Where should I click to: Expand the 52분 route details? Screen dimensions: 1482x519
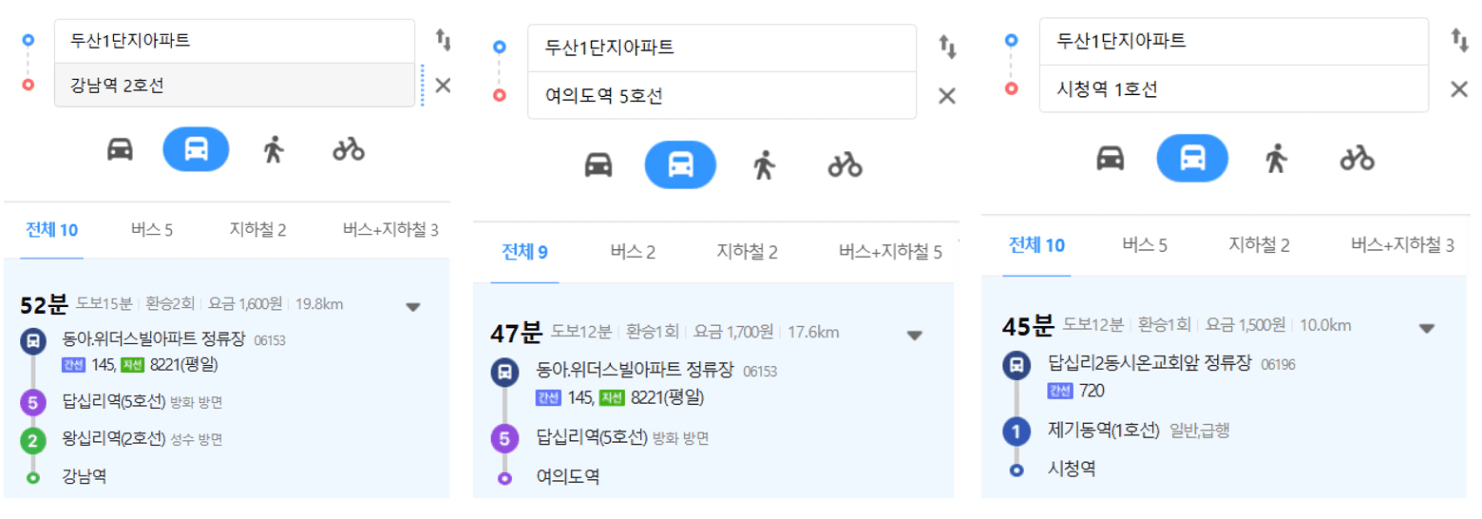pyautogui.click(x=413, y=307)
